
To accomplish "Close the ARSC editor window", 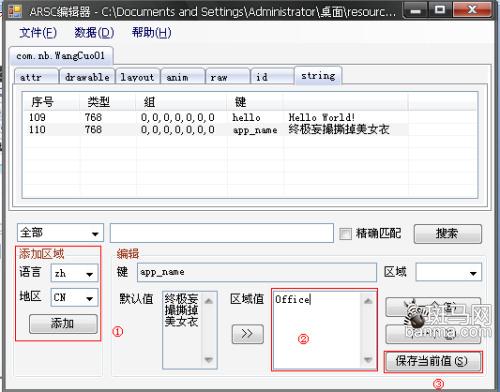I will pos(472,10).
